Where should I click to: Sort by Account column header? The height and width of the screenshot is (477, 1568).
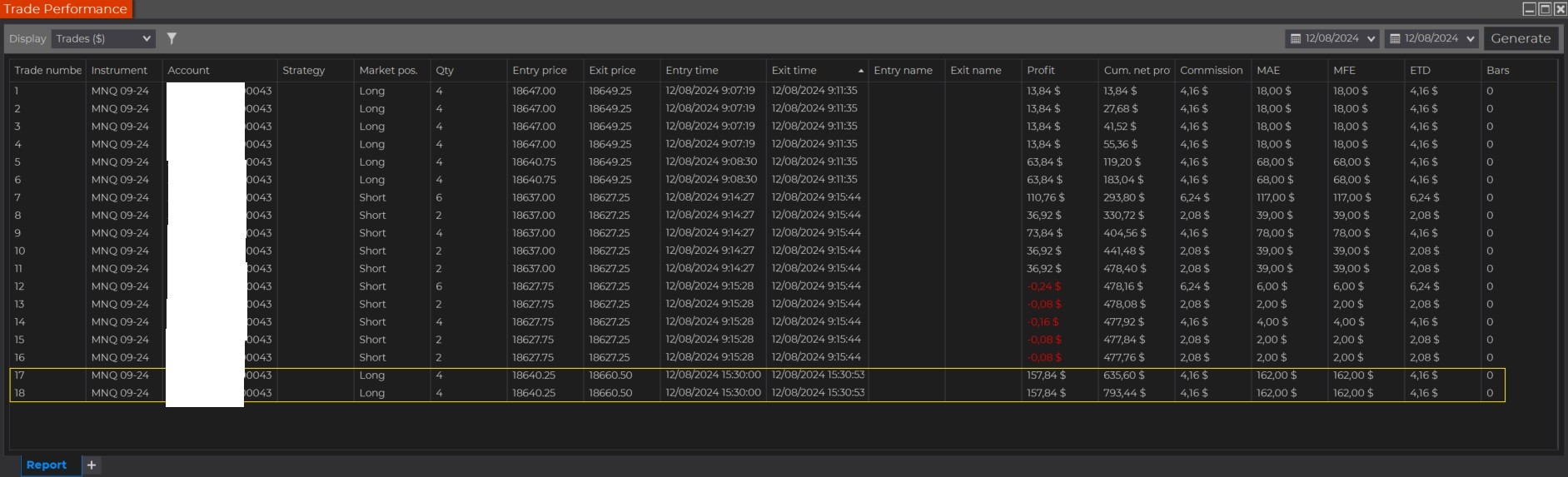click(219, 71)
